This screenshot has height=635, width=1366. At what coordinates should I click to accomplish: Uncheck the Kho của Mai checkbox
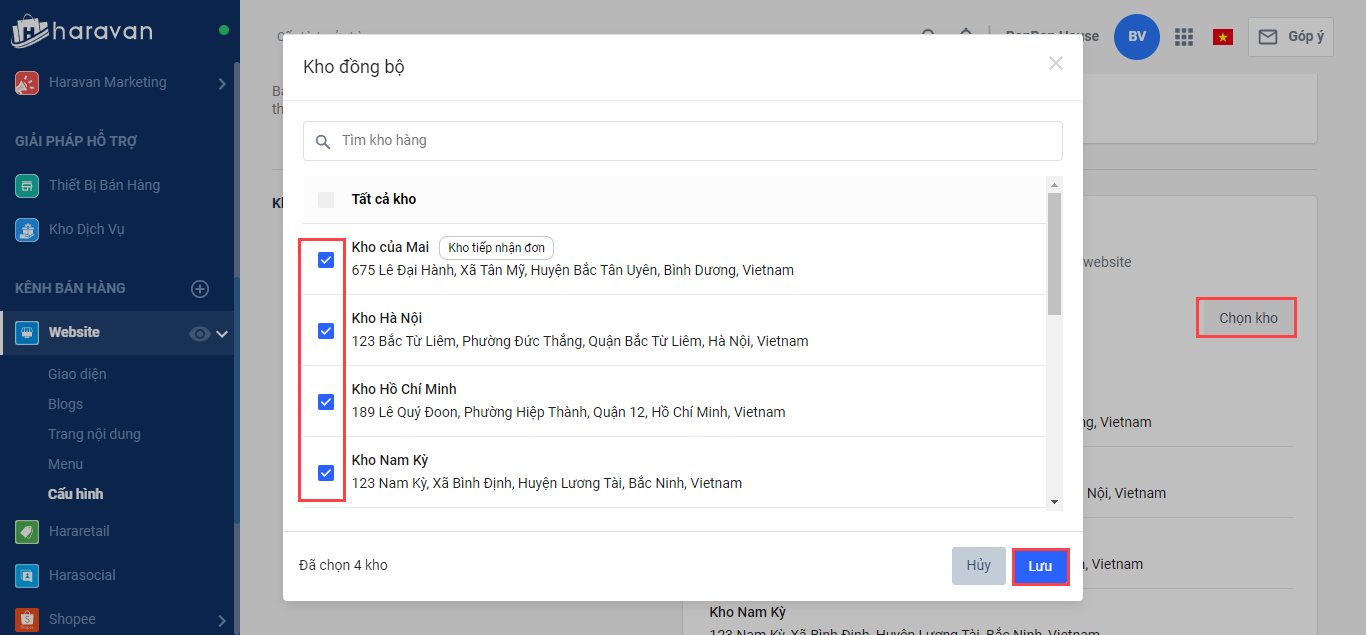[326, 260]
